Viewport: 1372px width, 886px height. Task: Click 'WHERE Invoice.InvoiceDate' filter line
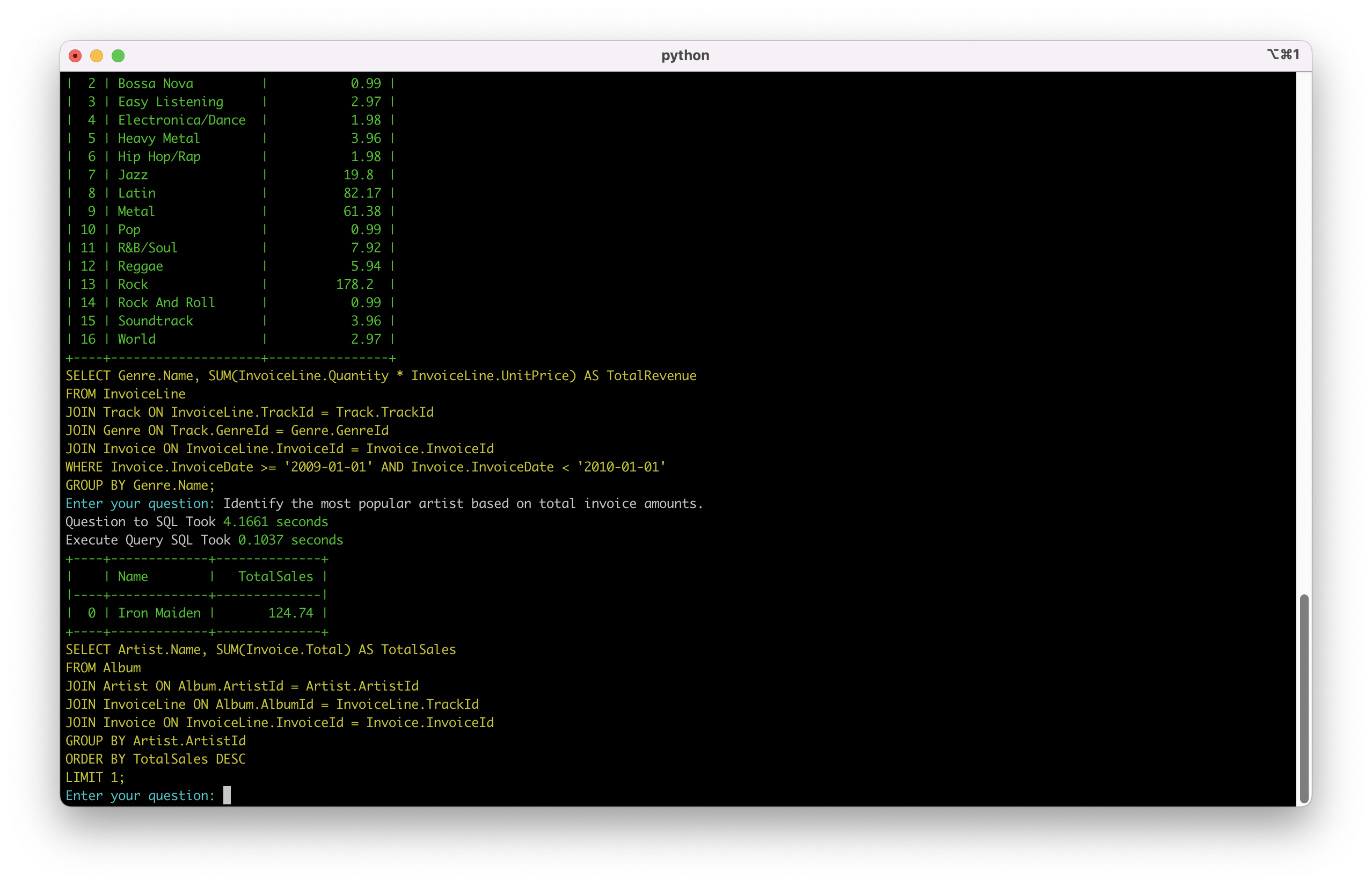[366, 467]
